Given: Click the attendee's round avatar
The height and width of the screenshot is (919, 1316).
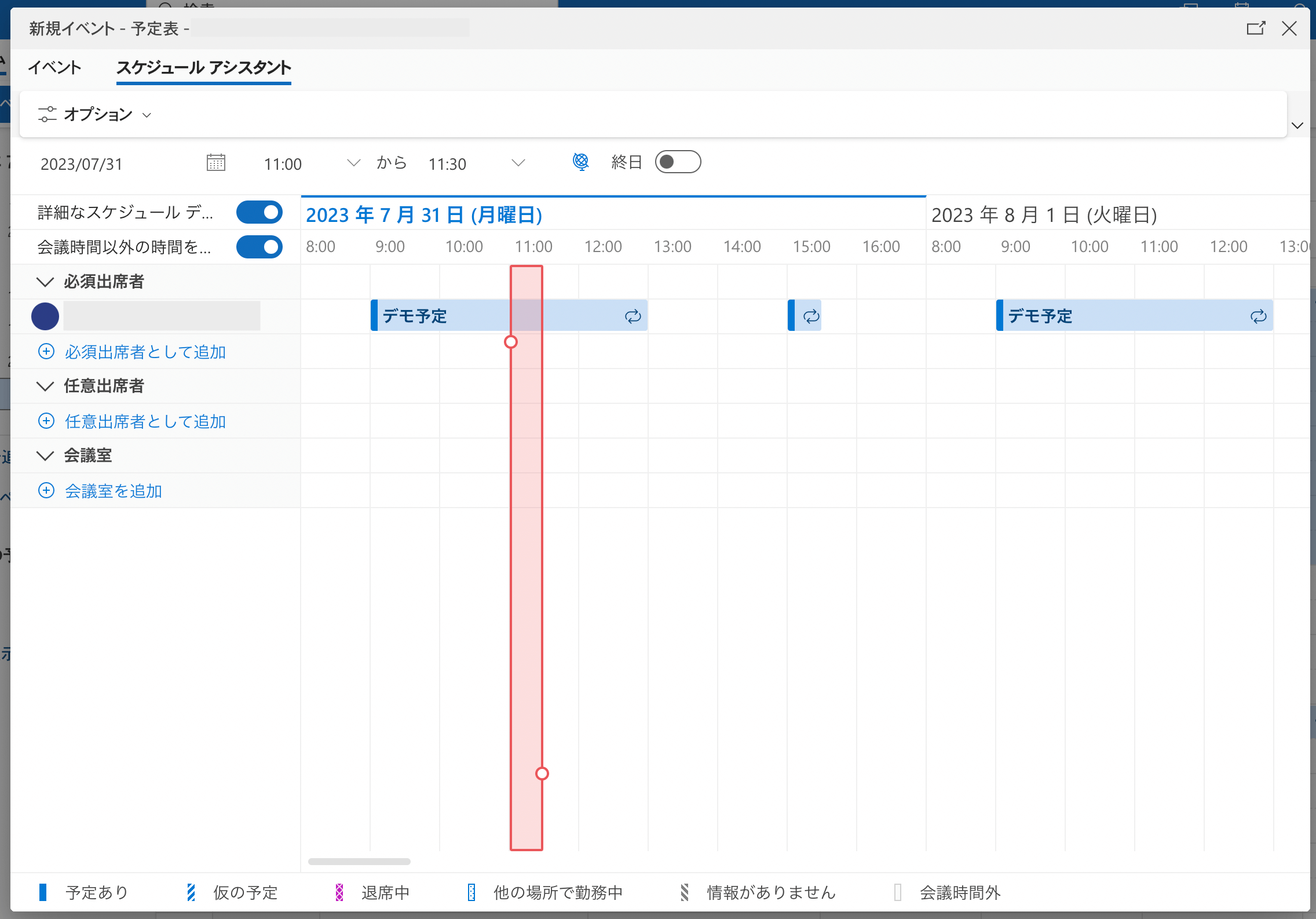Looking at the screenshot, I should (x=45, y=316).
